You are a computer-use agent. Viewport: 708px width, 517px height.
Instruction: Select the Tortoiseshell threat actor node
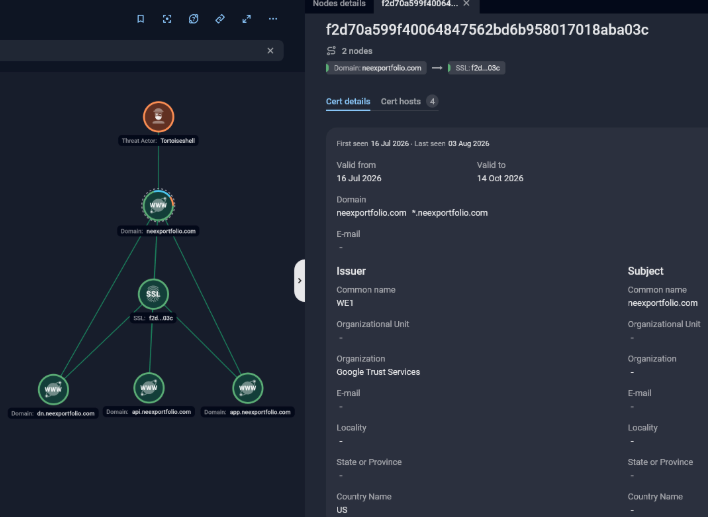click(x=158, y=117)
